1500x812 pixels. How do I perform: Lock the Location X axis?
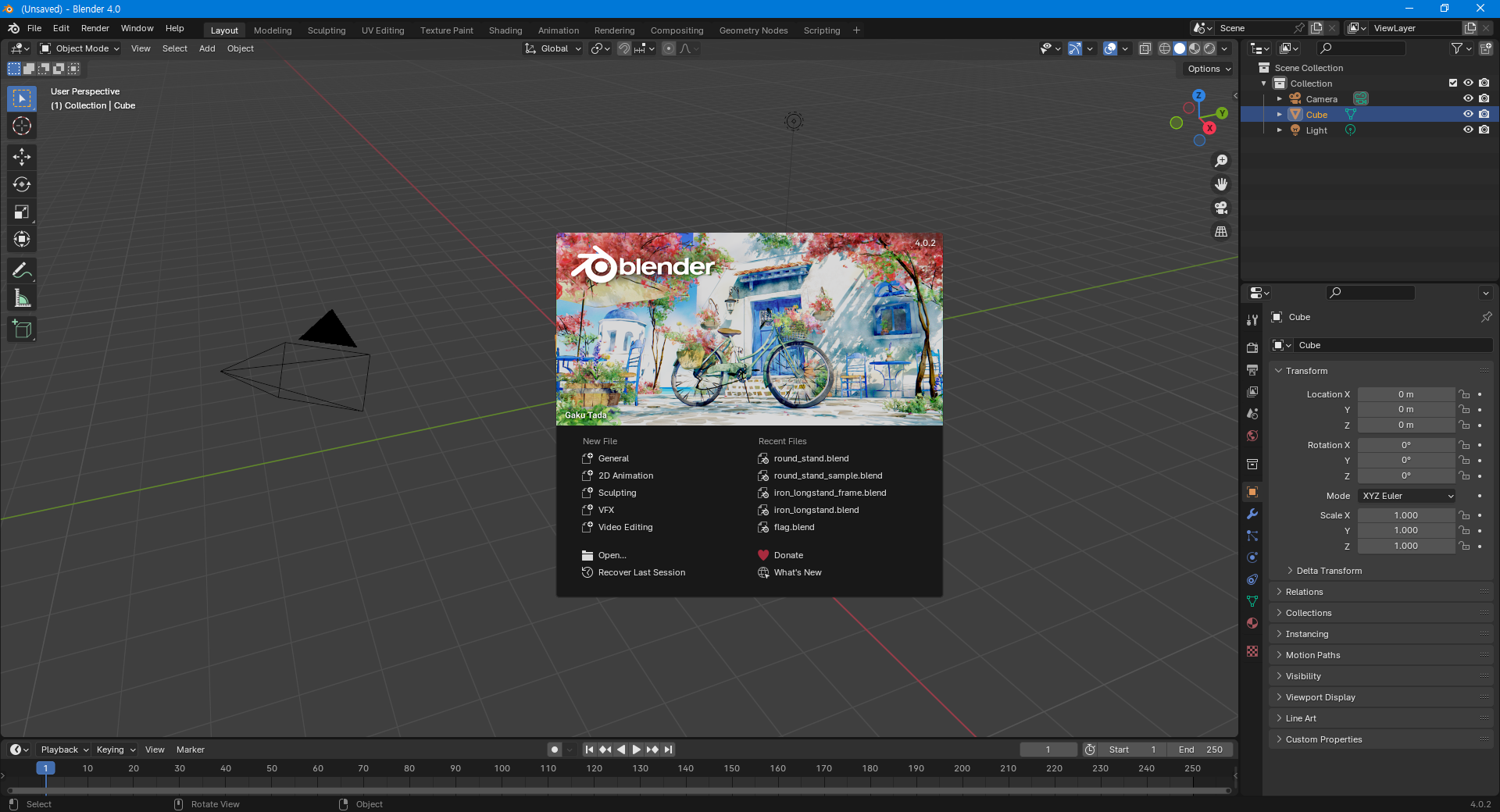coord(1464,394)
